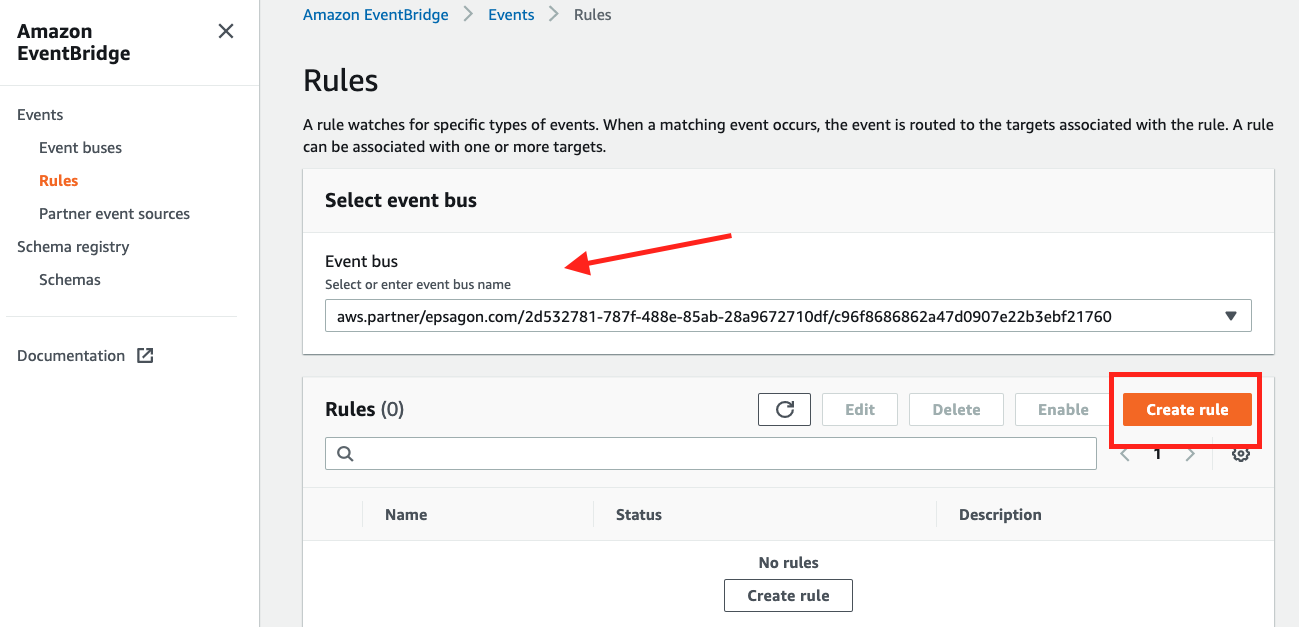Click the search magnifier icon
The image size is (1299, 627).
pyautogui.click(x=345, y=453)
